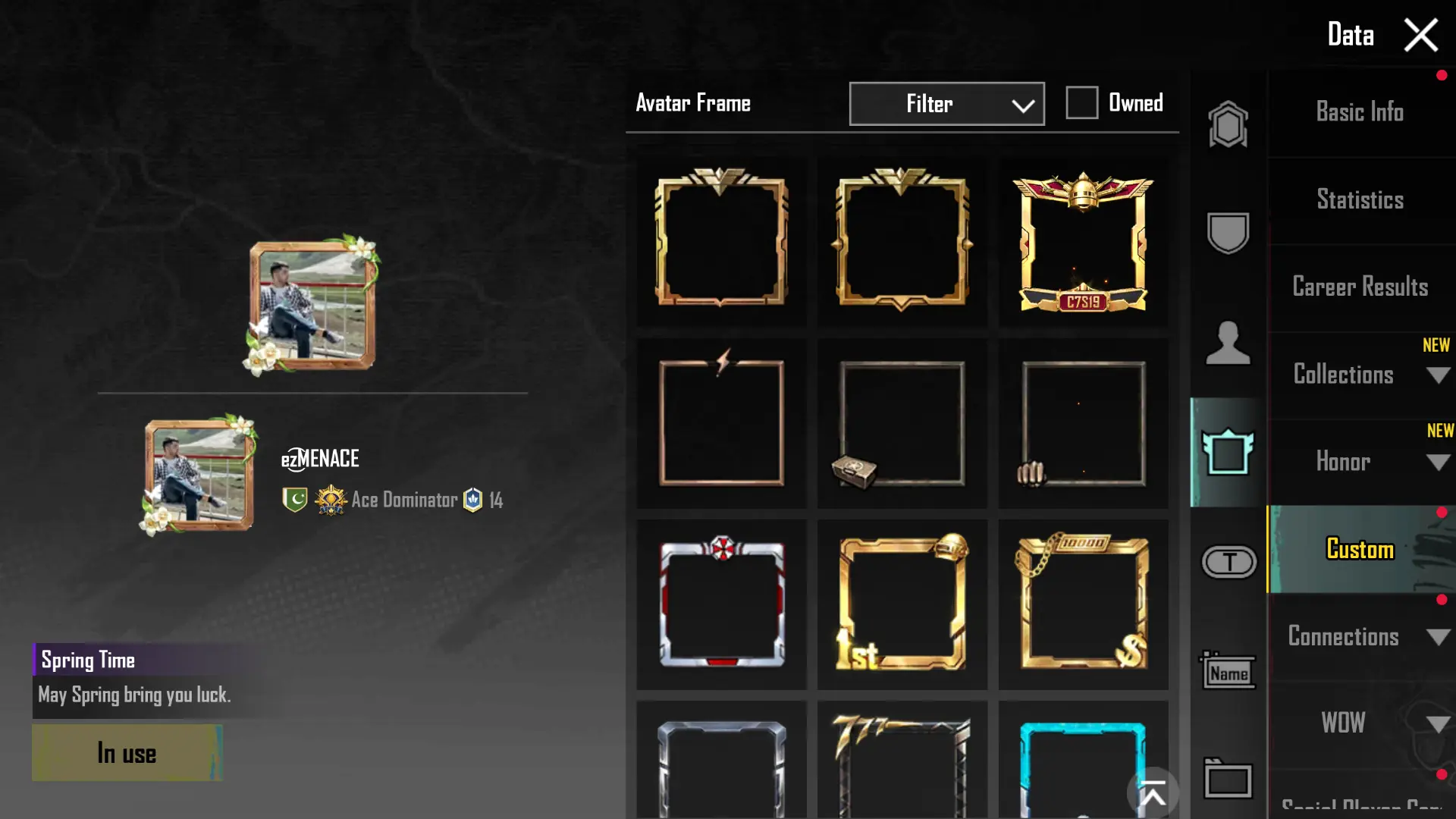Click the Name card icon
The width and height of the screenshot is (1456, 819).
pyautogui.click(x=1228, y=671)
